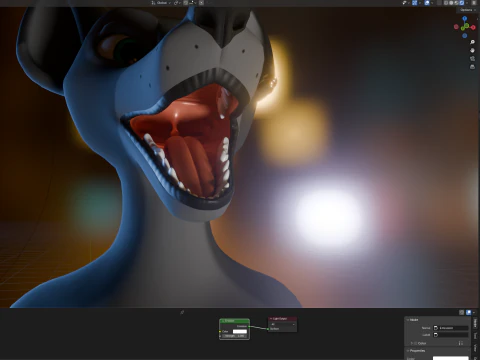480x360 pixels.
Task: Click the Emission Strength value field
Action: [x=235, y=336]
